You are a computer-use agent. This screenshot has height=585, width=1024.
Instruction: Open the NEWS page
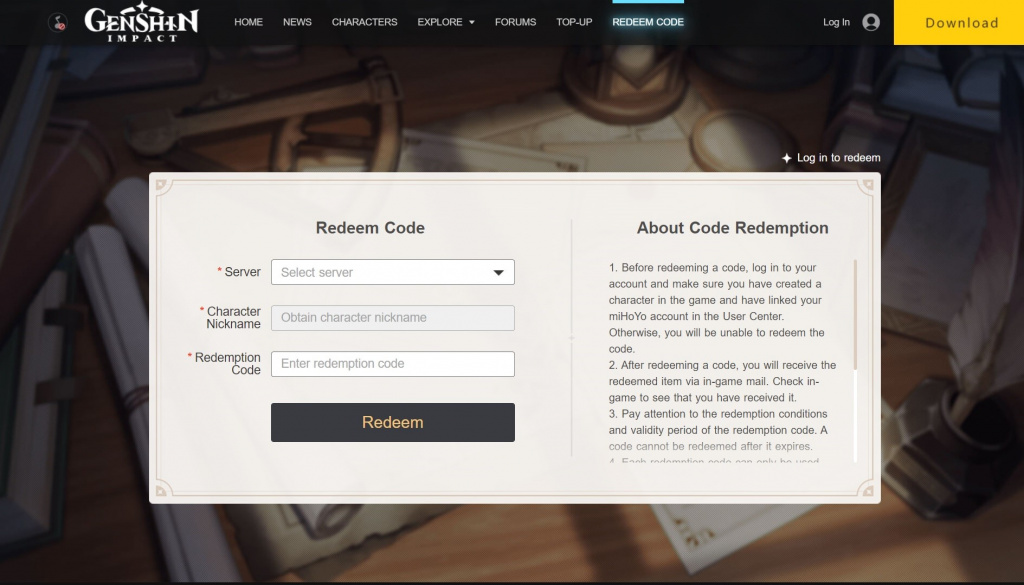tap(297, 22)
